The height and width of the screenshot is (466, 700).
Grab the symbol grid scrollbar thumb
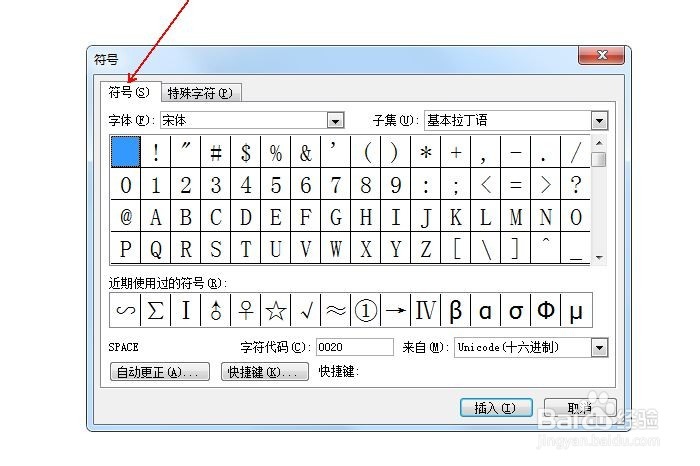tap(599, 159)
